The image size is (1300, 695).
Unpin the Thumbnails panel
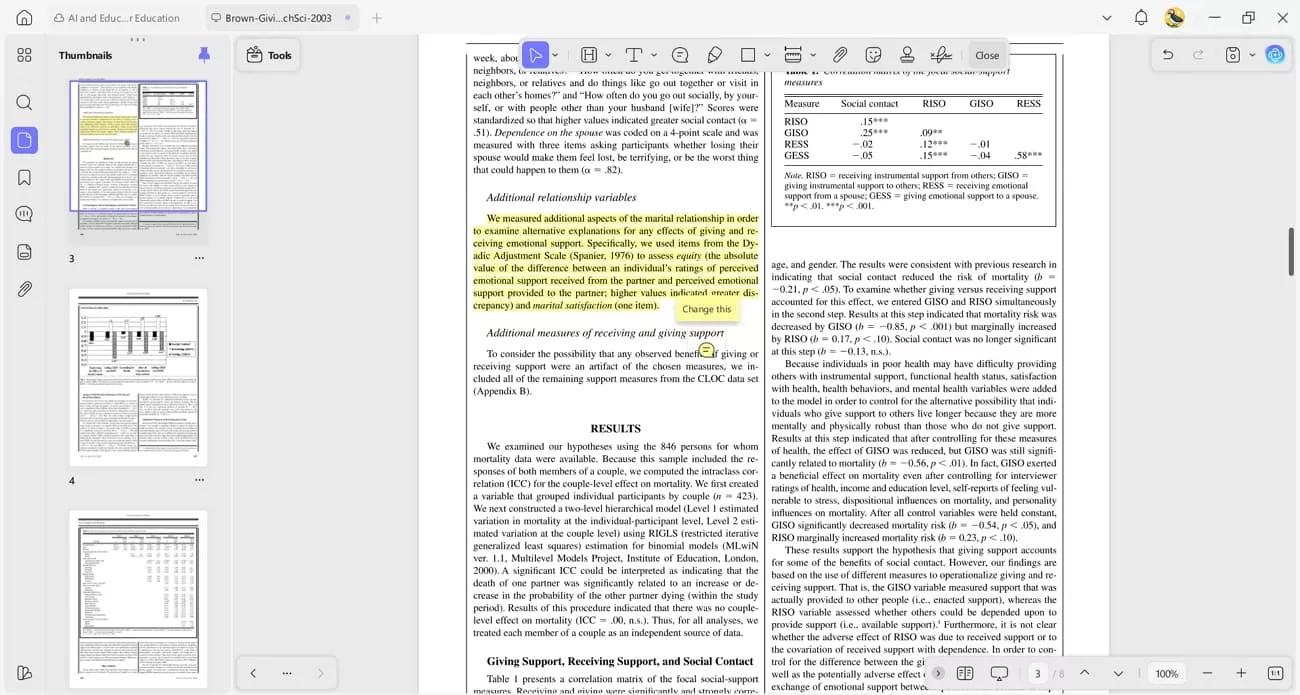(x=205, y=55)
